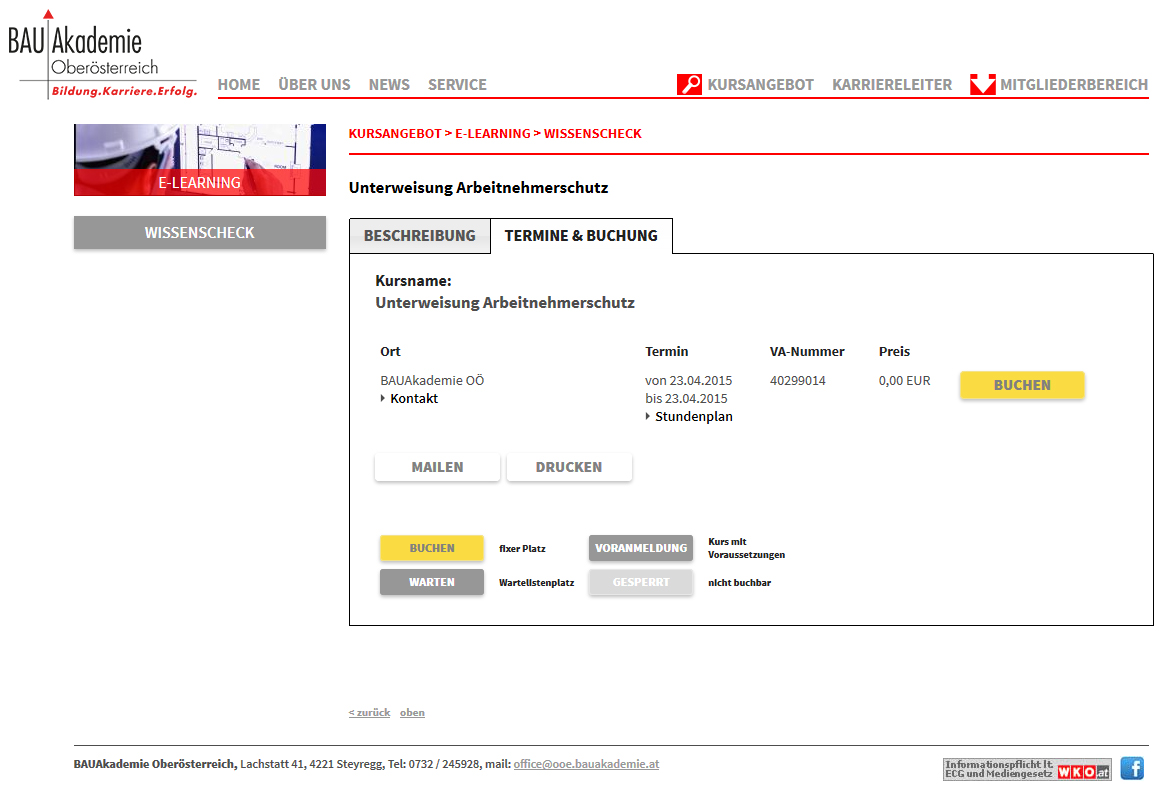Click the legend GESPERRT disabled swatch
Image resolution: width=1168 pixels, height=801 pixels.
pos(641,582)
